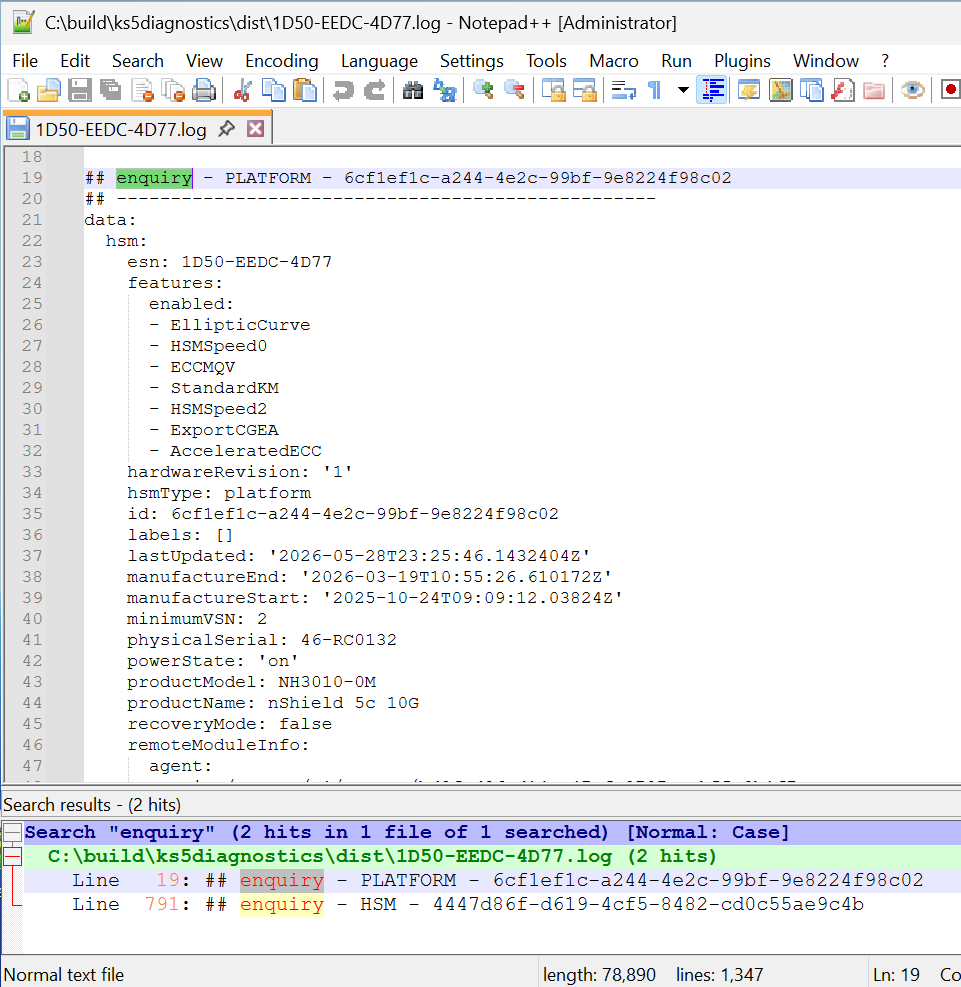Close the current document via toolbar

tap(143, 91)
